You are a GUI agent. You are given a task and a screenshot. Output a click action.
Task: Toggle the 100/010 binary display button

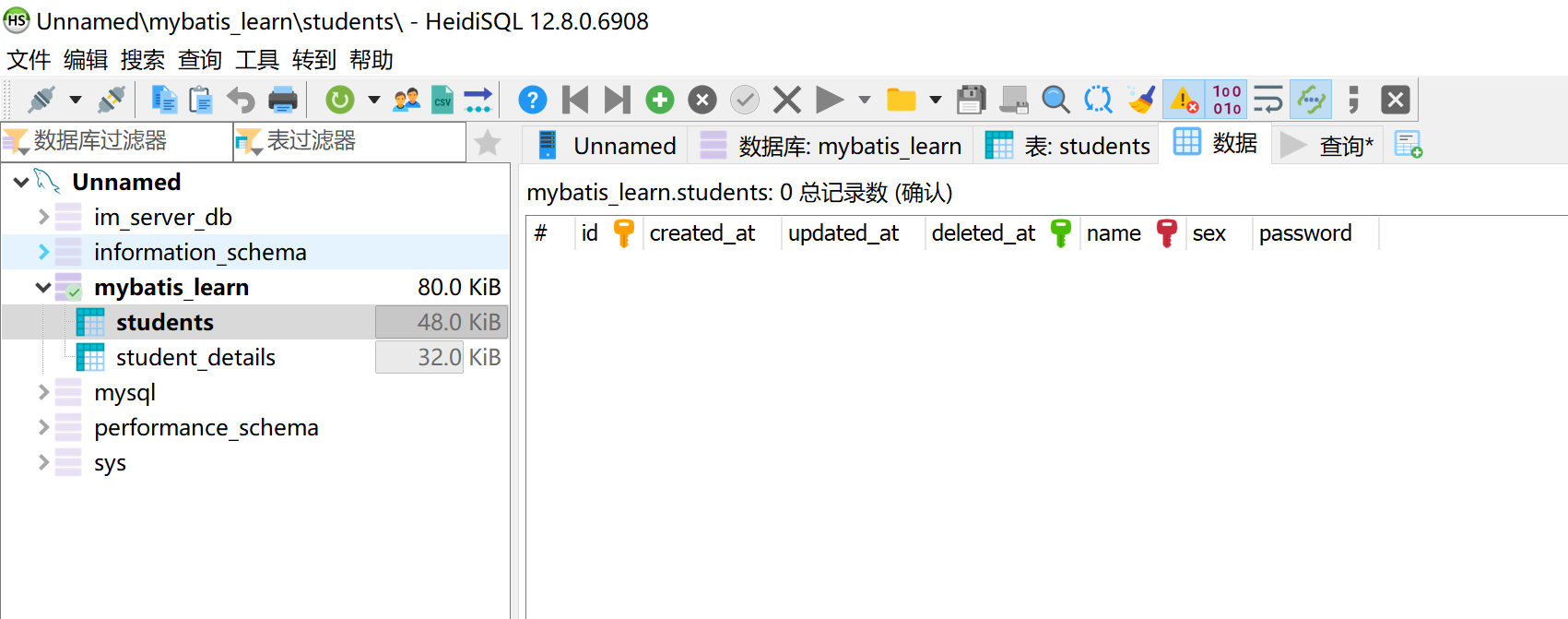click(1226, 100)
